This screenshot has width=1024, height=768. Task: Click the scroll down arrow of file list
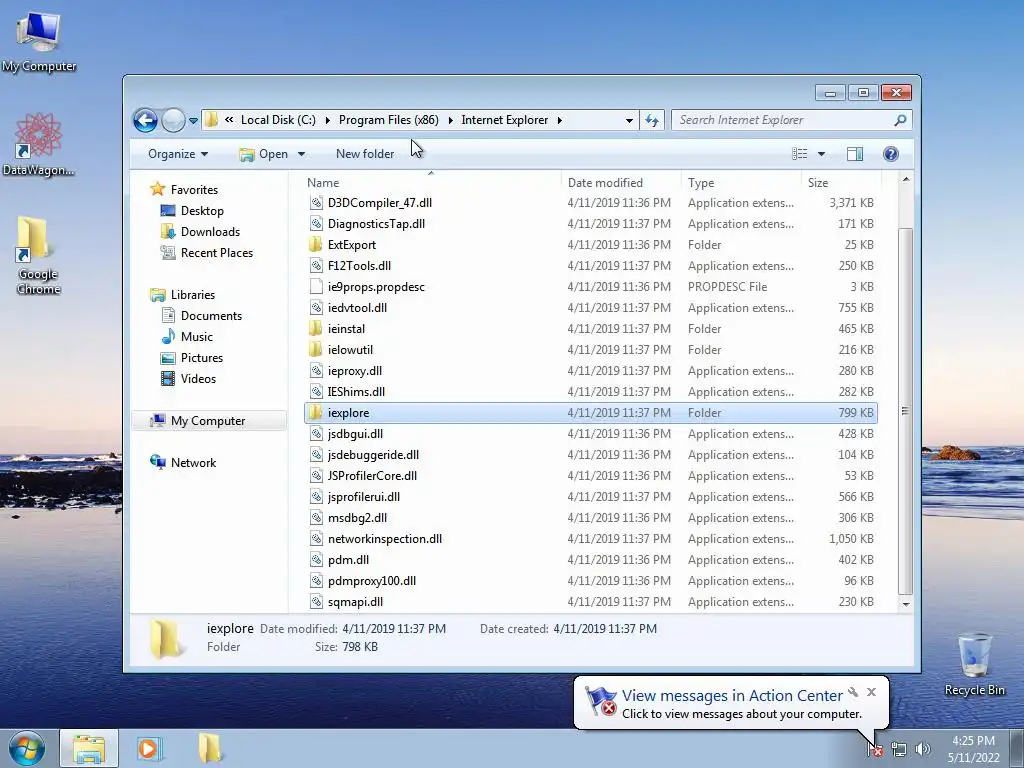coord(906,605)
